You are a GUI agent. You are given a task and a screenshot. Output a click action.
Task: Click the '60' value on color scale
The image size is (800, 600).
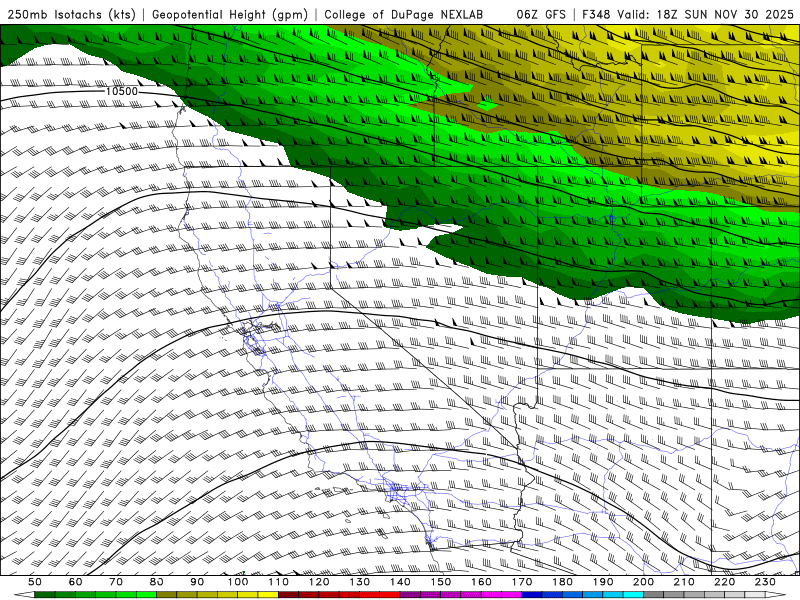click(76, 582)
